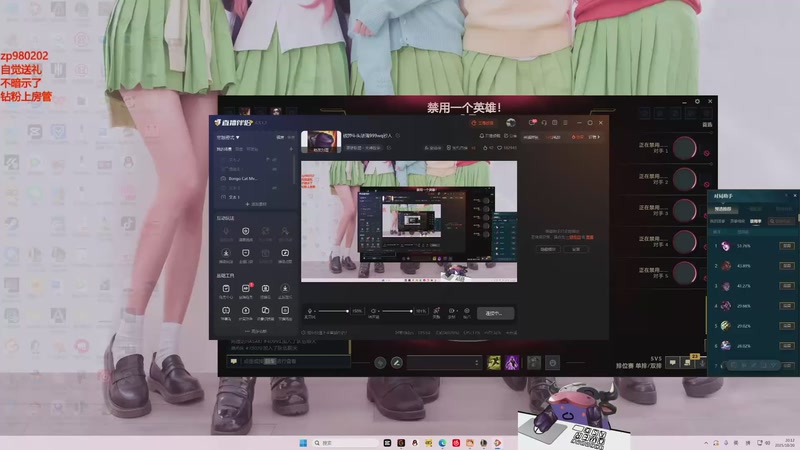Open the live tool with red notification badge

(x=246, y=289)
